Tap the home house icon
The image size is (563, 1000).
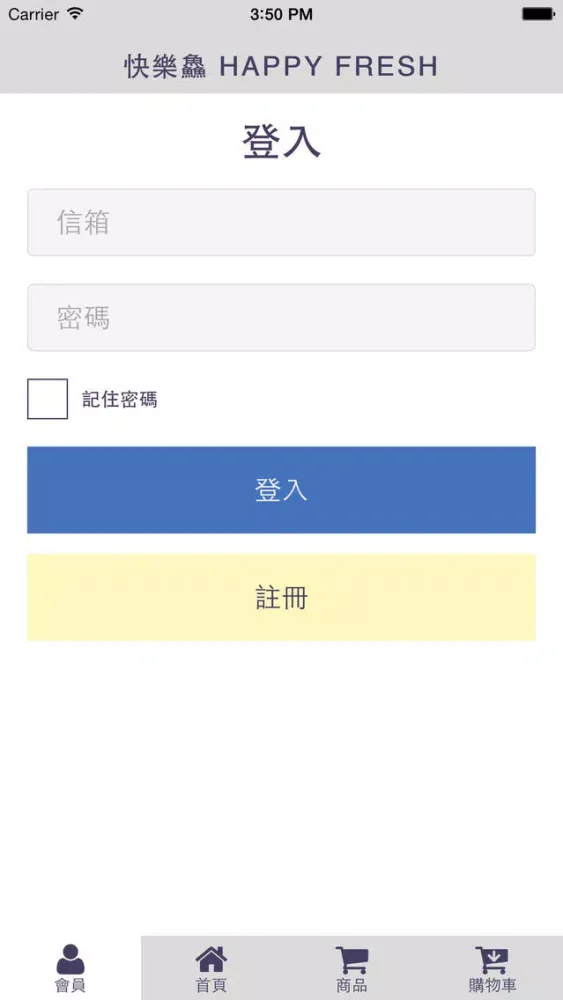point(211,960)
